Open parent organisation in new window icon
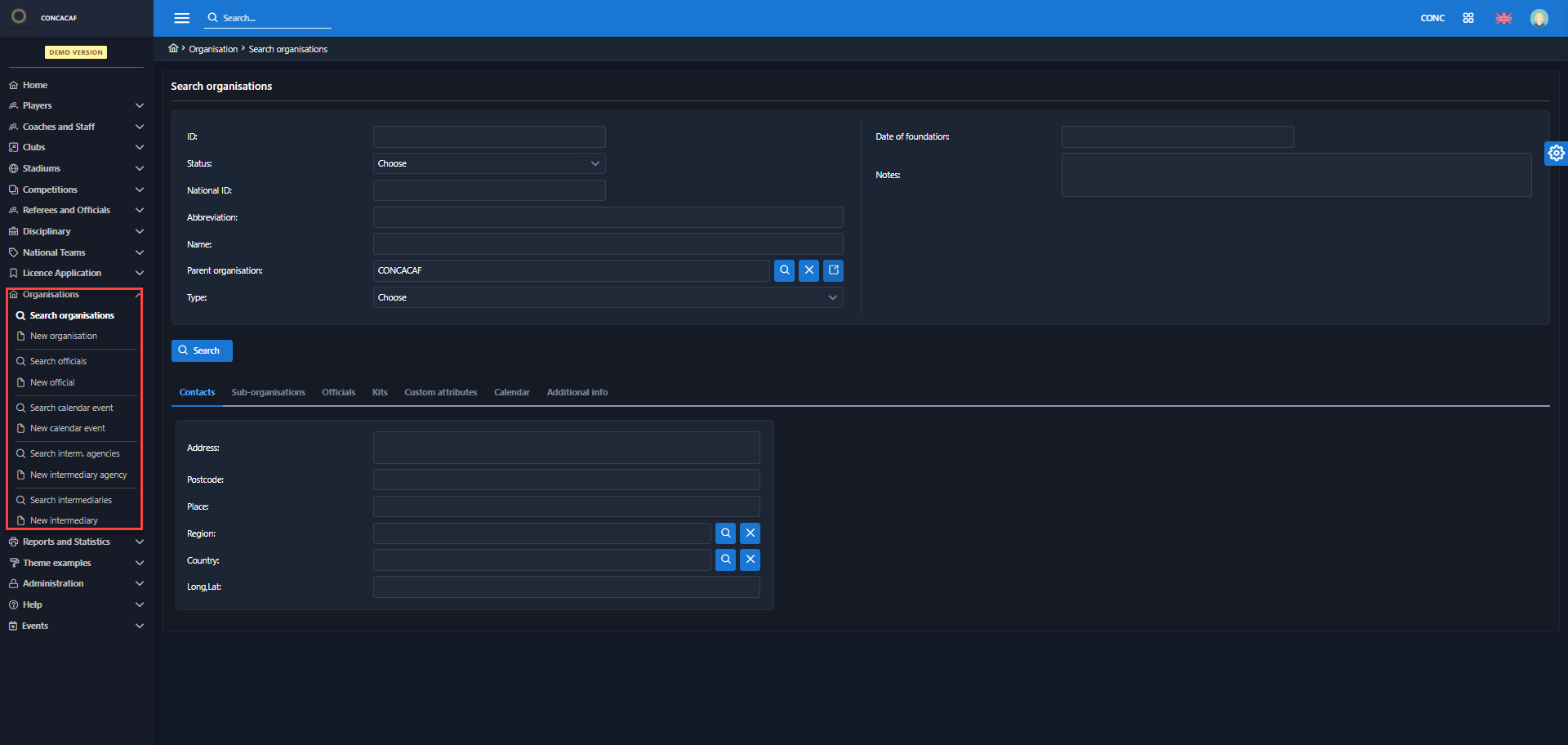 pos(833,270)
